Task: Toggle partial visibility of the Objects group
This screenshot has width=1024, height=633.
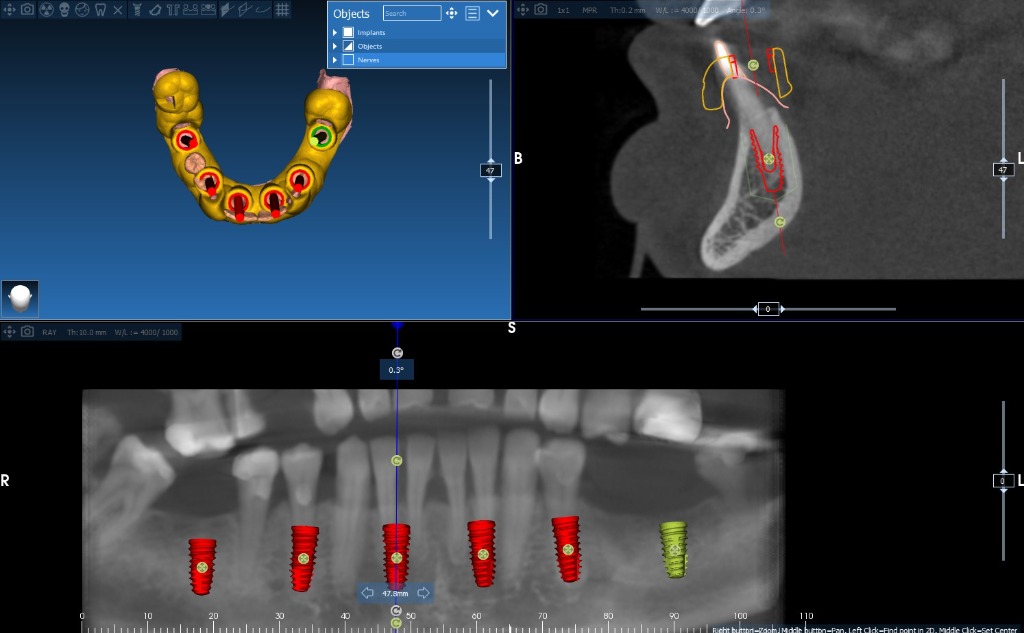Action: 348,46
